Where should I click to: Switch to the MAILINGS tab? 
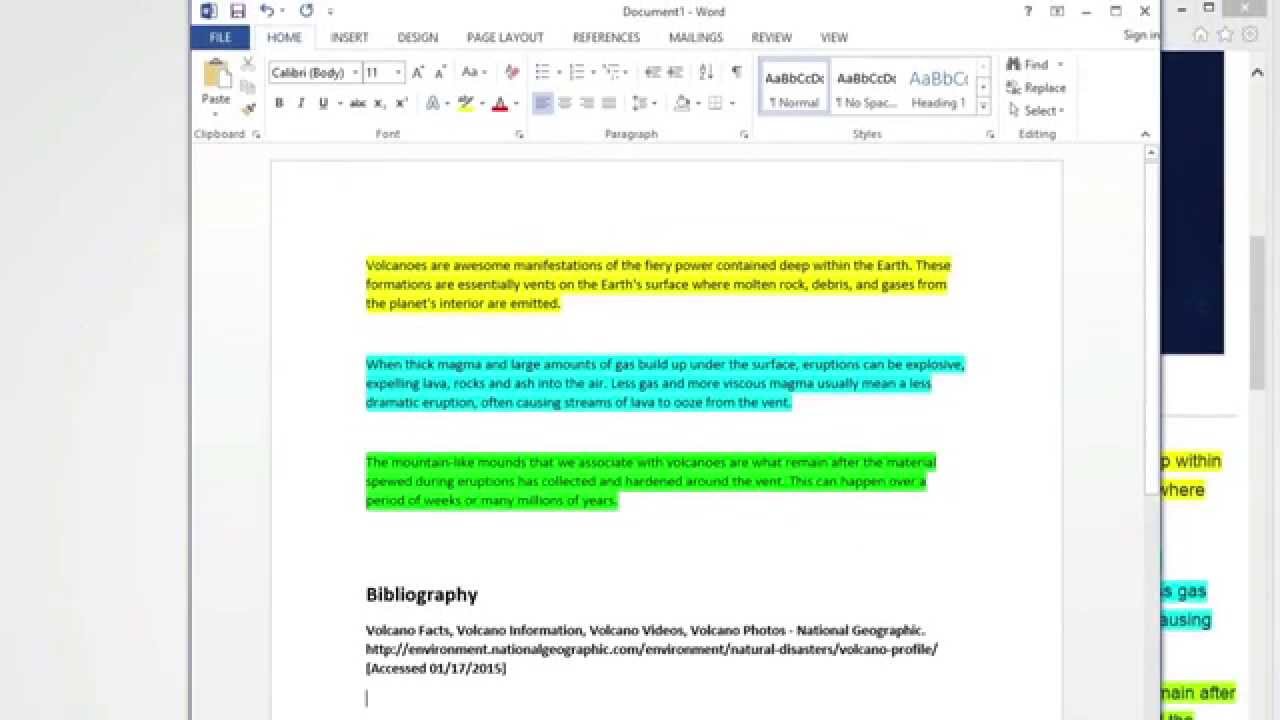696,37
